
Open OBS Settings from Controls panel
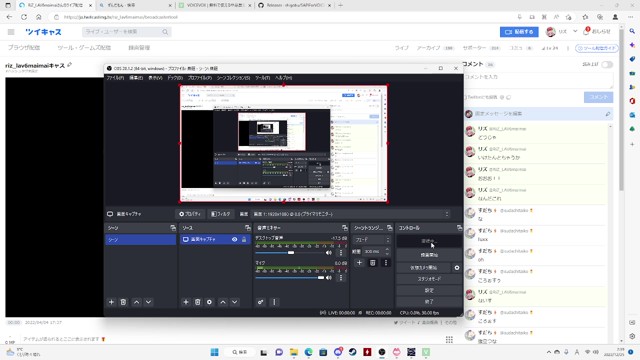point(429,290)
